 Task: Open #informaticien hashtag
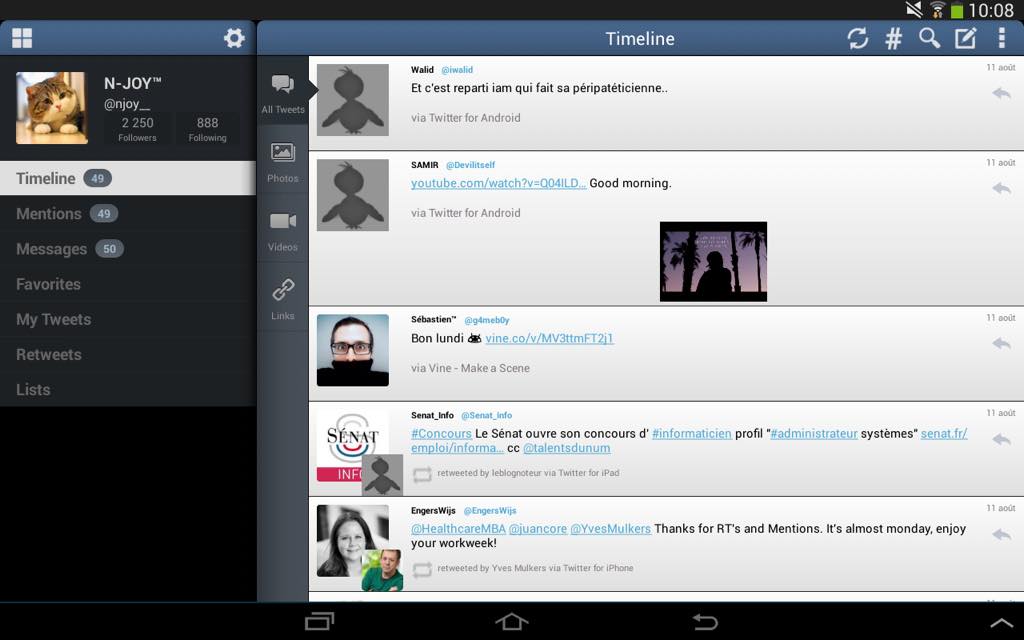pos(692,434)
